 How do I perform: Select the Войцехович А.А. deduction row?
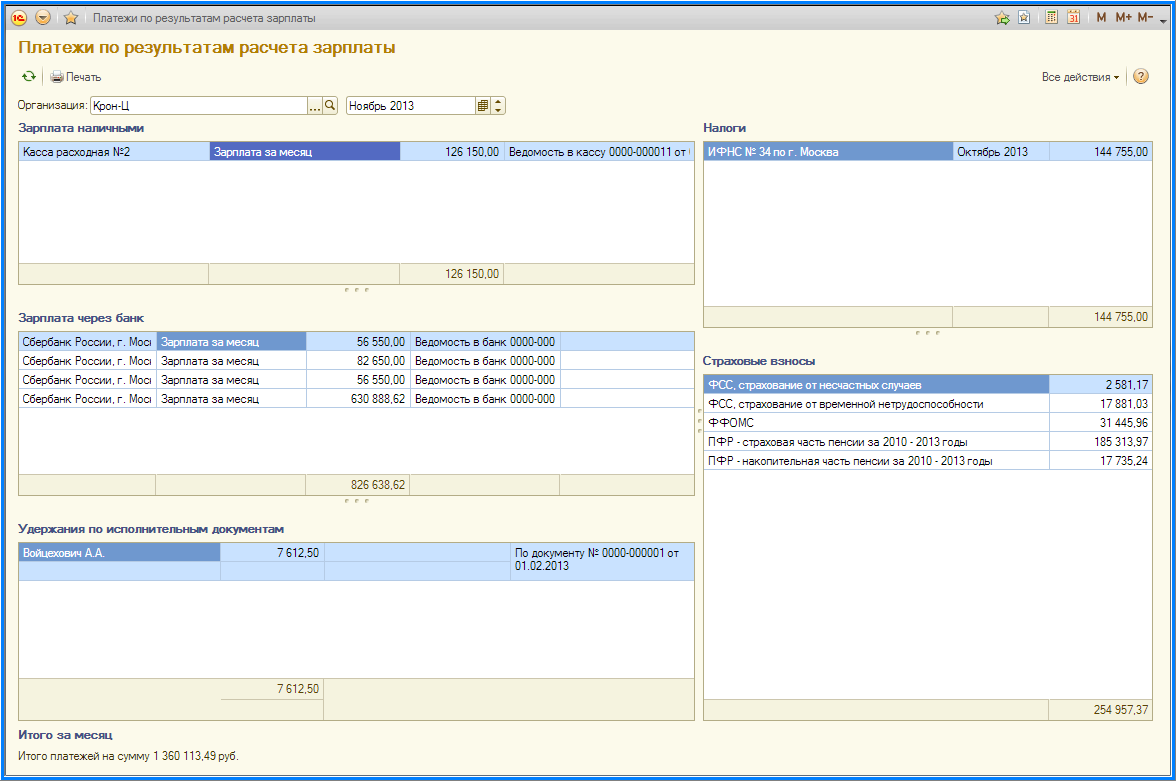click(x=119, y=552)
